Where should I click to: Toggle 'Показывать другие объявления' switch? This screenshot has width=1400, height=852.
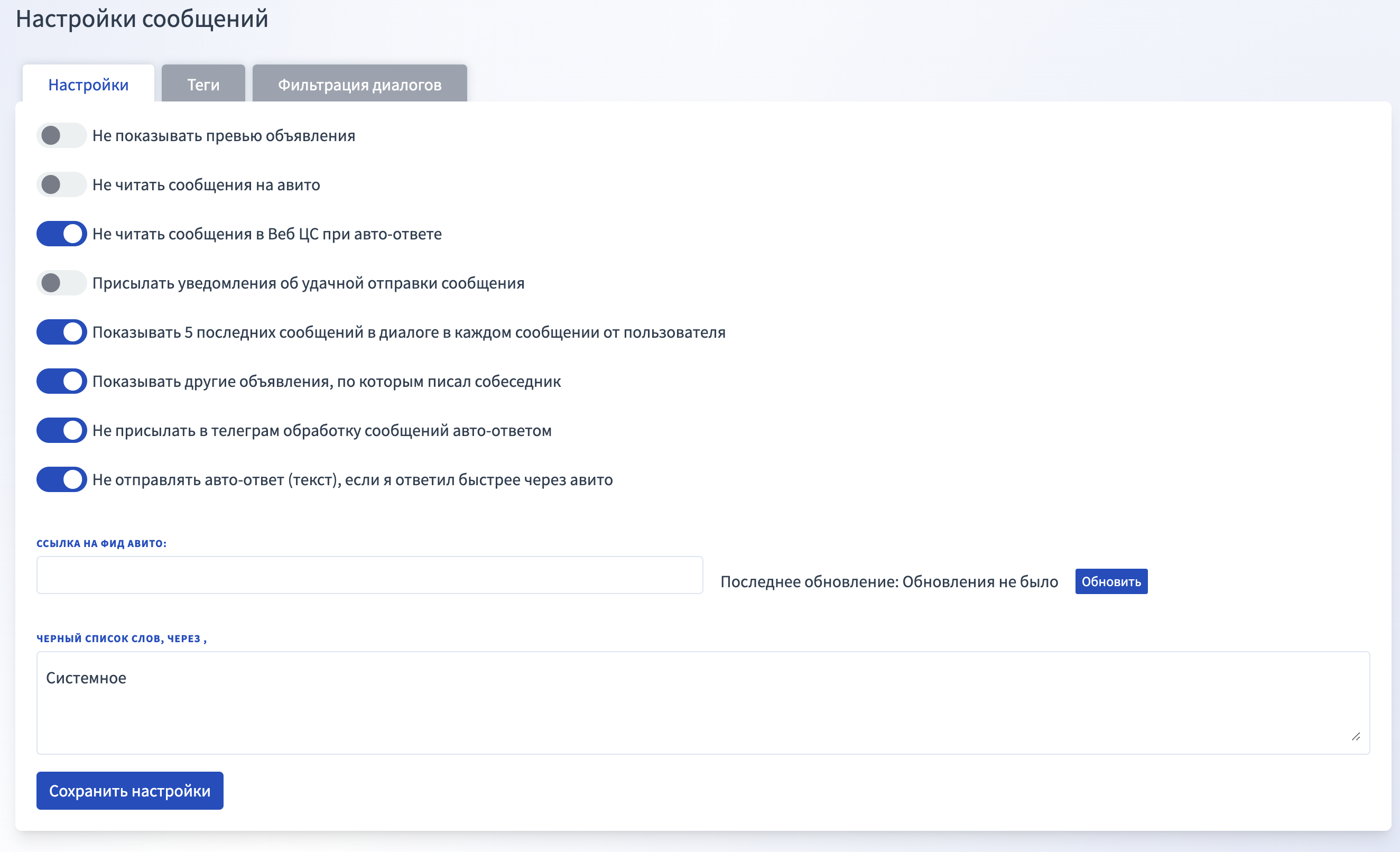[x=61, y=382]
